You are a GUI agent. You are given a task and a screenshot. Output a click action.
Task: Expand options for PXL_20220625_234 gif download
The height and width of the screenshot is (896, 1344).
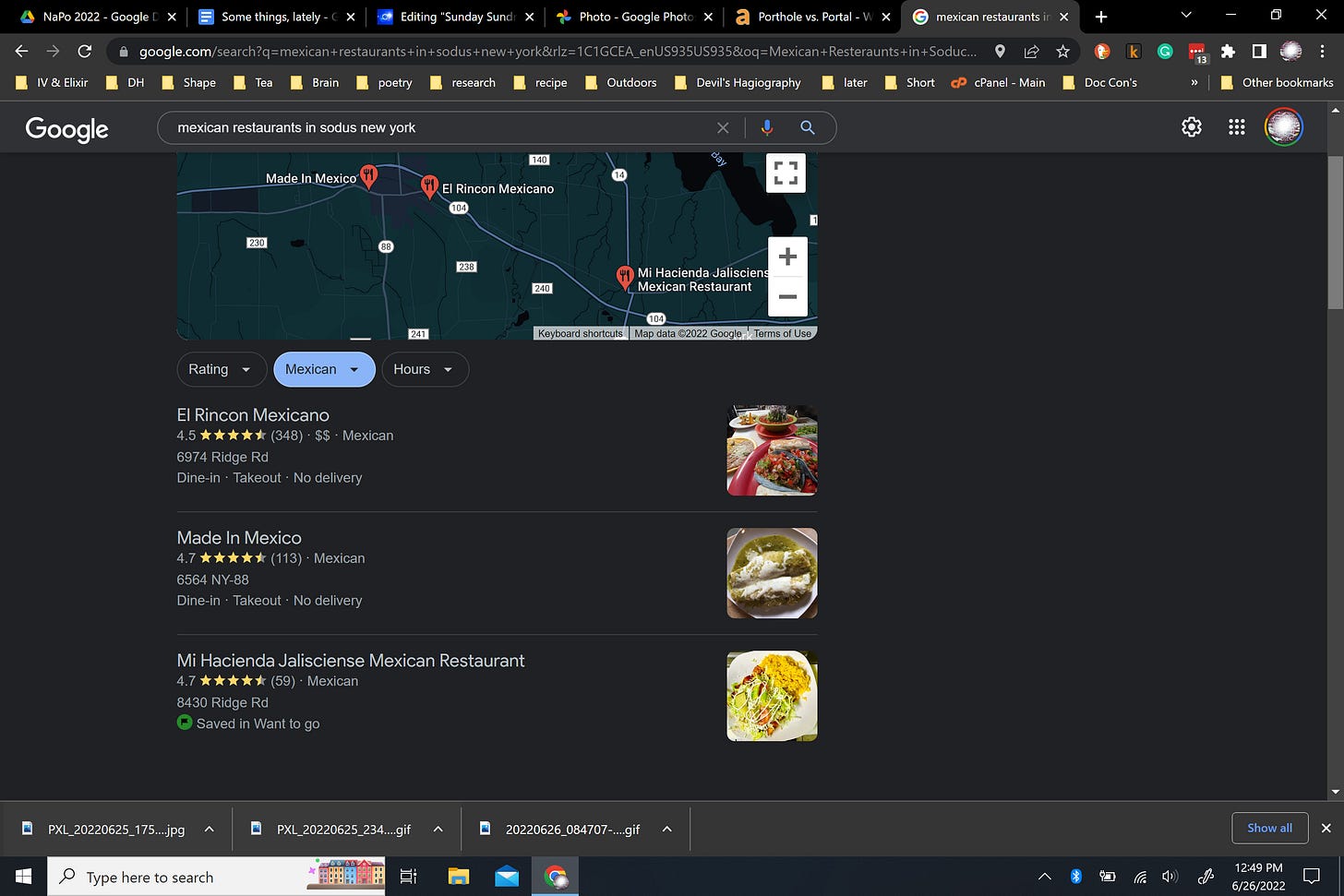coord(438,829)
